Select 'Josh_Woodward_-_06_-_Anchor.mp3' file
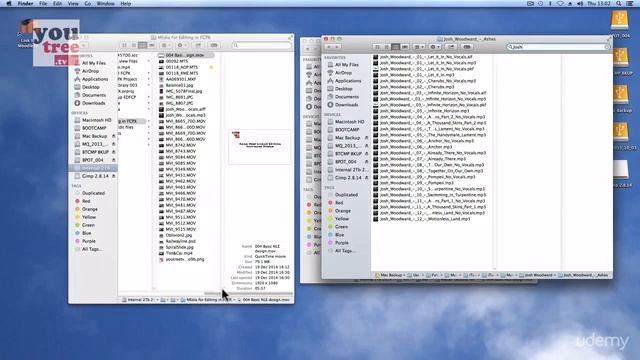Image resolution: width=640 pixels, height=360 pixels. pos(416,147)
